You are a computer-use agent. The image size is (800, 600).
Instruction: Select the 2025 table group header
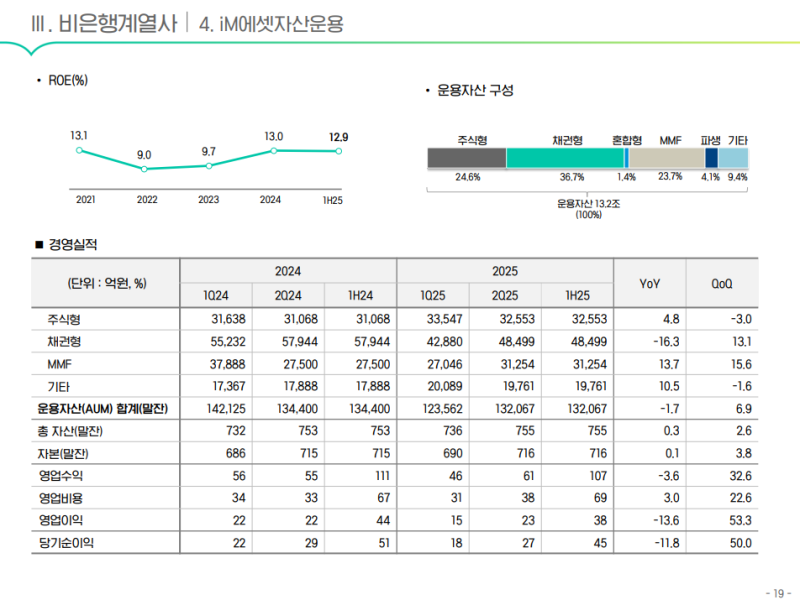[504, 271]
